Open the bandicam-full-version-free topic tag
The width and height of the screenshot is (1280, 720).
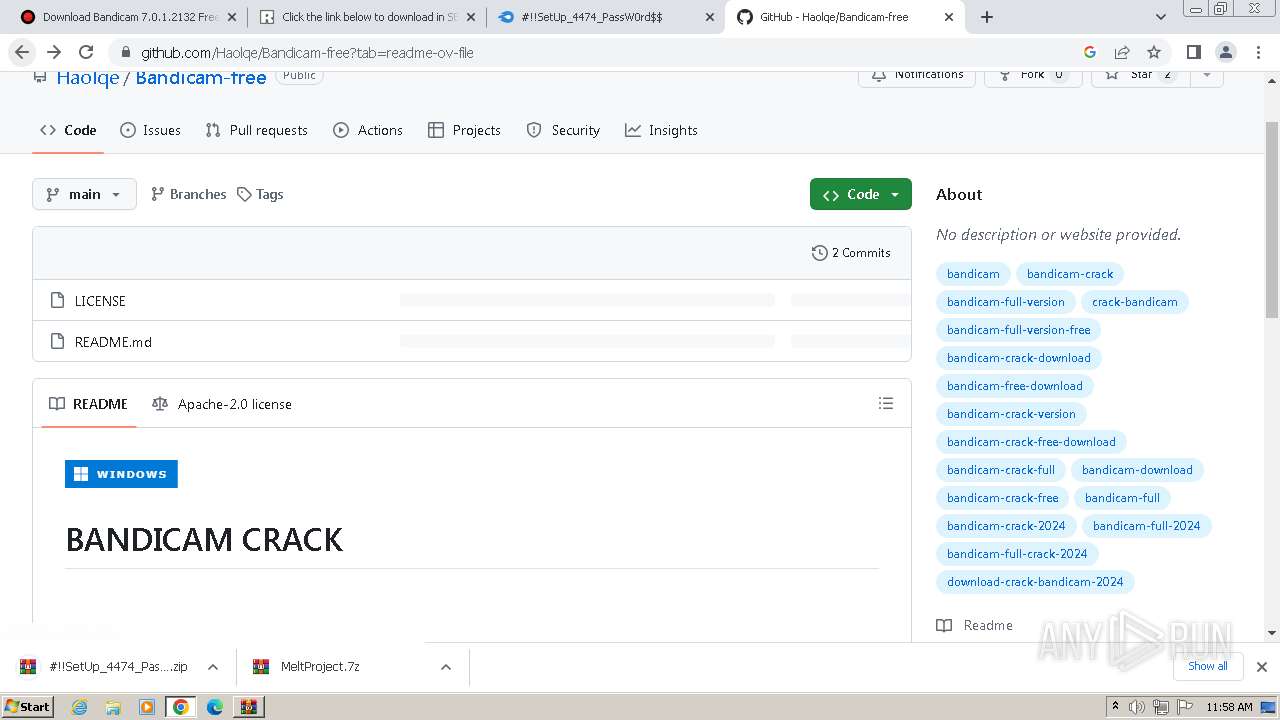point(1019,330)
